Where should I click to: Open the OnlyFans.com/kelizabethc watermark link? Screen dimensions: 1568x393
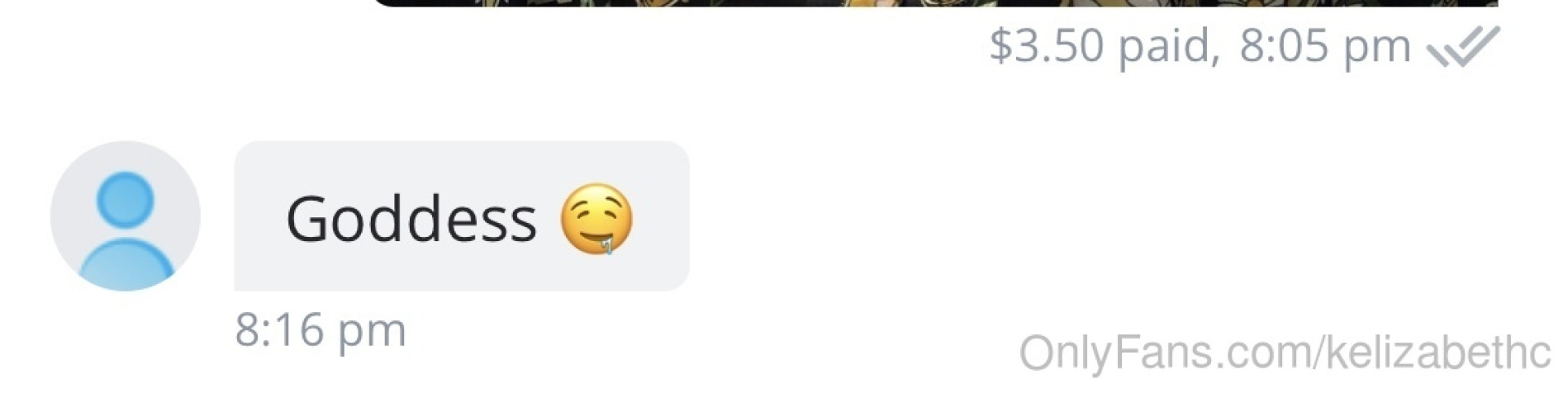1285,353
